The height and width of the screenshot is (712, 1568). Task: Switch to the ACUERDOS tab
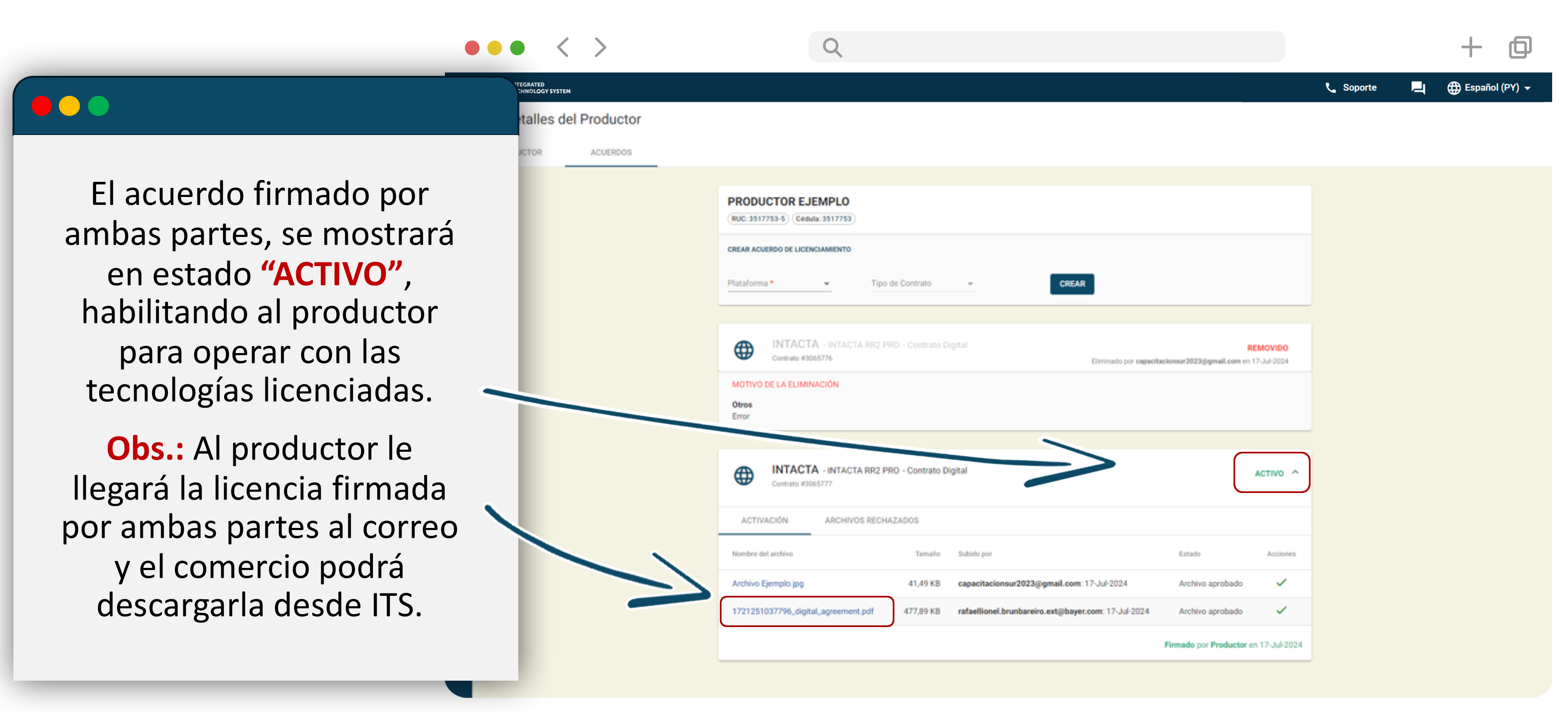(x=611, y=152)
